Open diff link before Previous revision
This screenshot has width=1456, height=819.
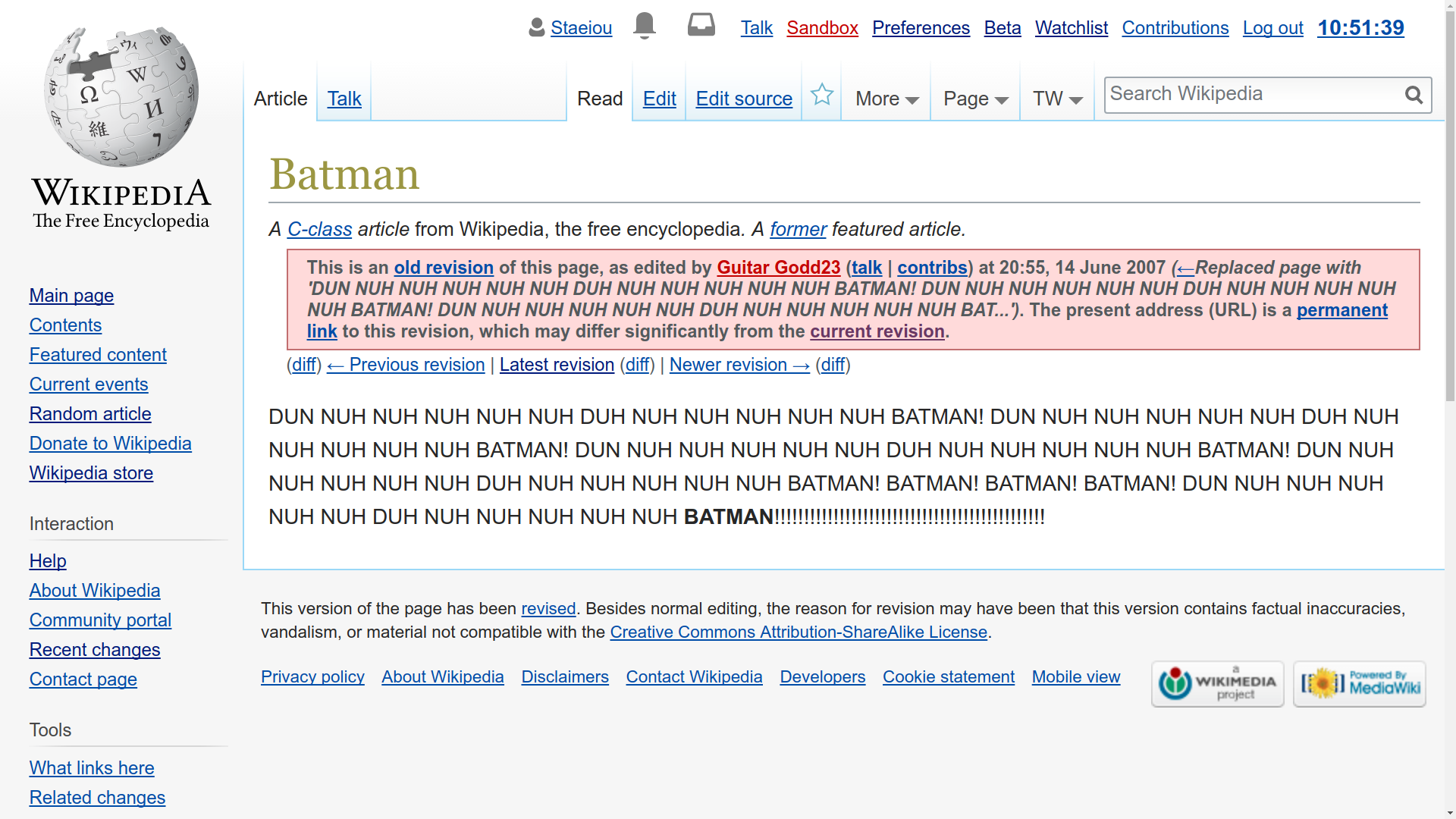(303, 365)
